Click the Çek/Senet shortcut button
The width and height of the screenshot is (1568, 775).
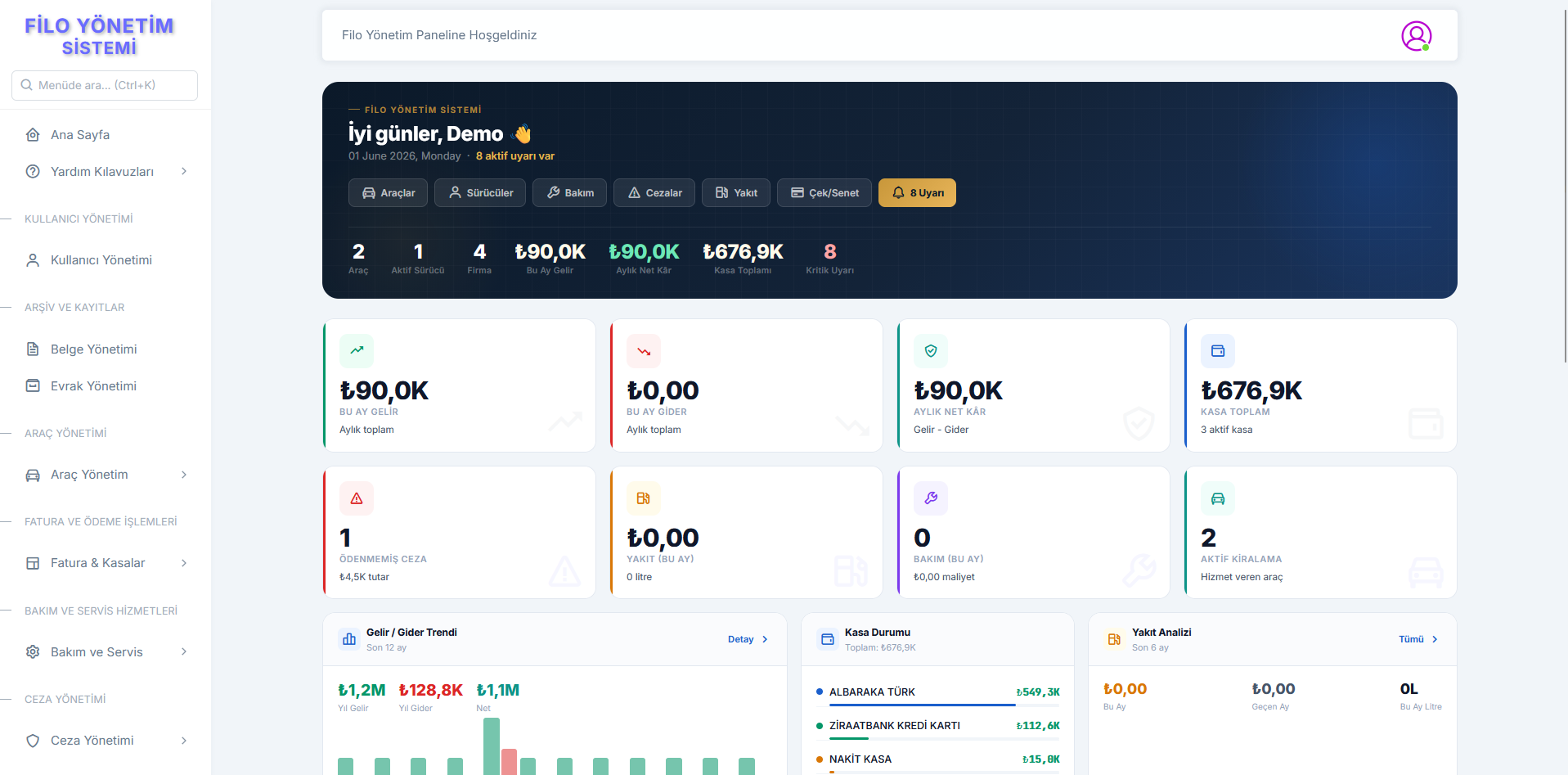click(x=824, y=193)
